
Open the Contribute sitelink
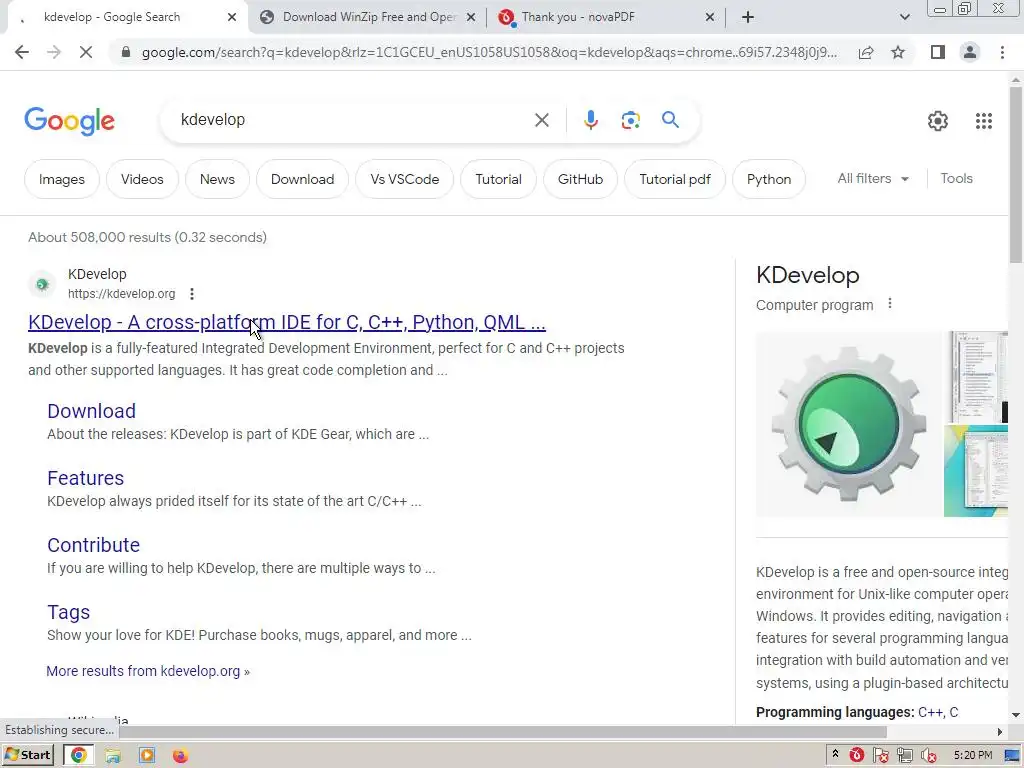click(x=93, y=545)
